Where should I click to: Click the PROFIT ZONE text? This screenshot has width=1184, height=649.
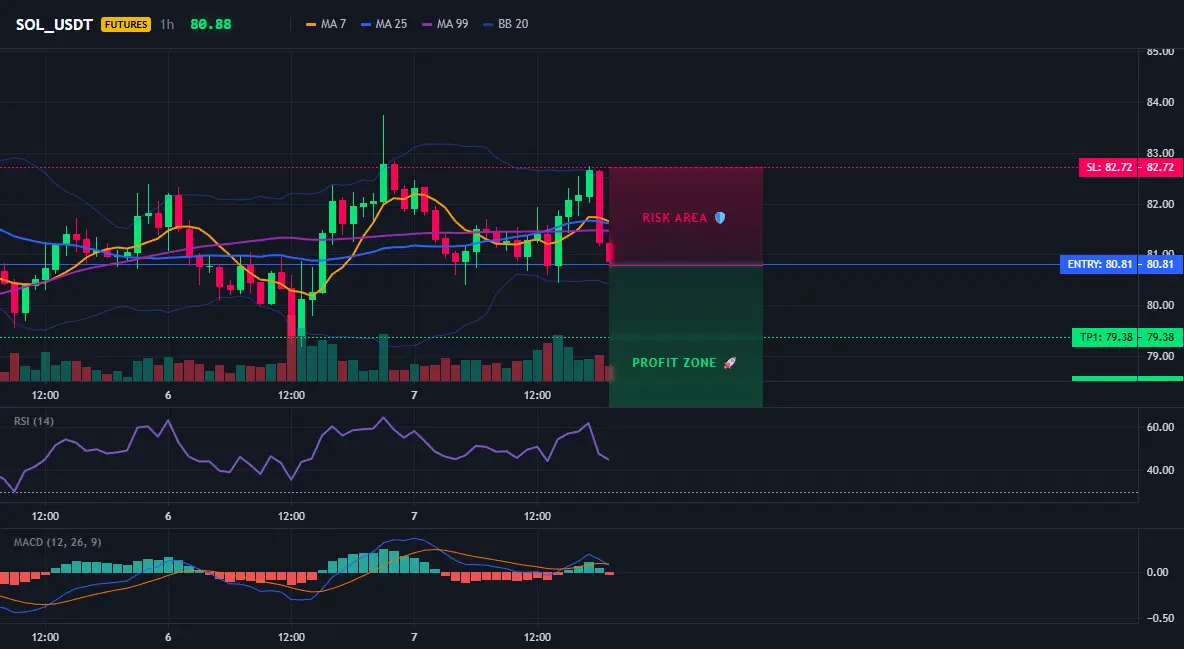pyautogui.click(x=674, y=363)
